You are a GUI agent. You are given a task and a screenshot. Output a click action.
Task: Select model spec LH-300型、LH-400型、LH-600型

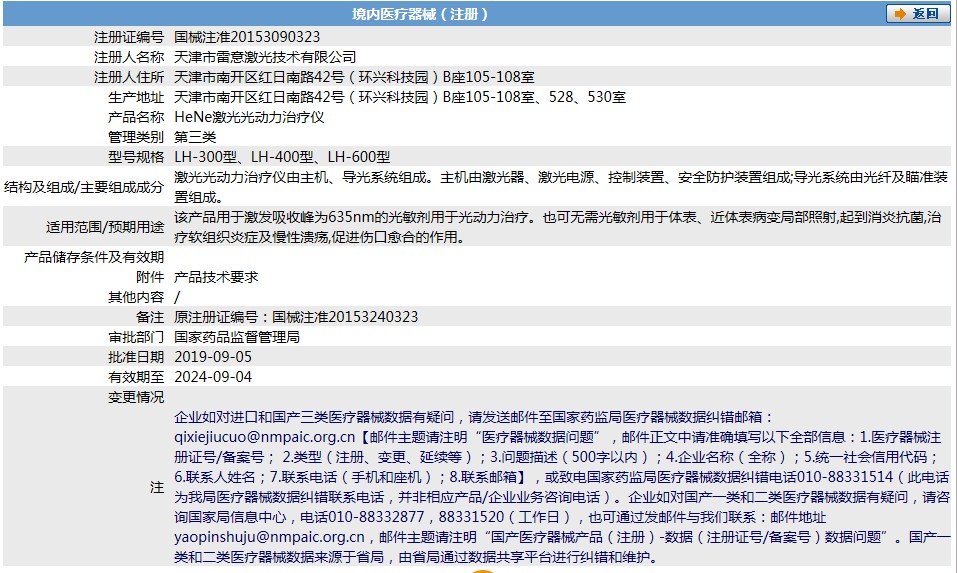click(282, 157)
